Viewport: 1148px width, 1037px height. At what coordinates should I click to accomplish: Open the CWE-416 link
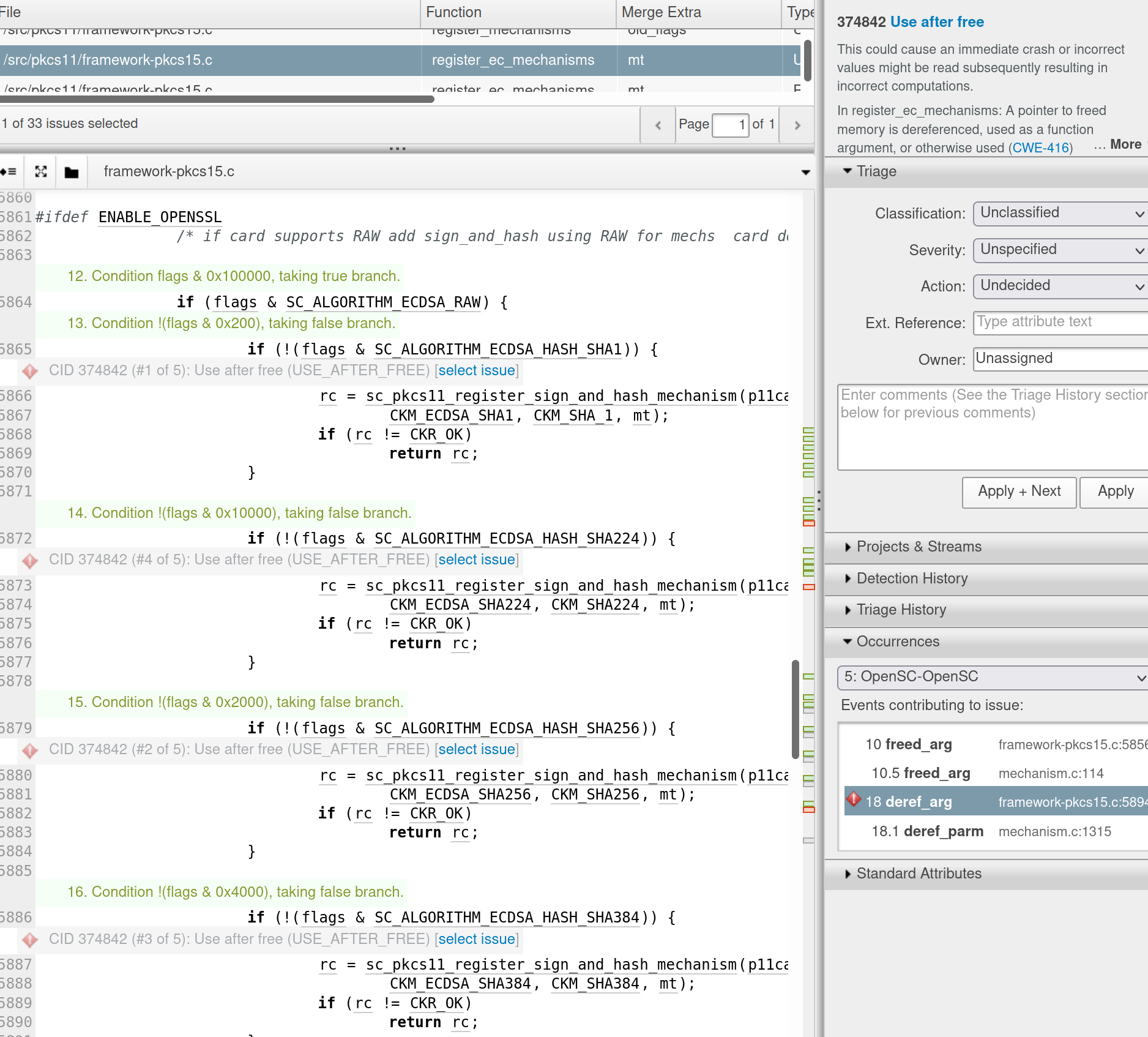click(x=1040, y=148)
